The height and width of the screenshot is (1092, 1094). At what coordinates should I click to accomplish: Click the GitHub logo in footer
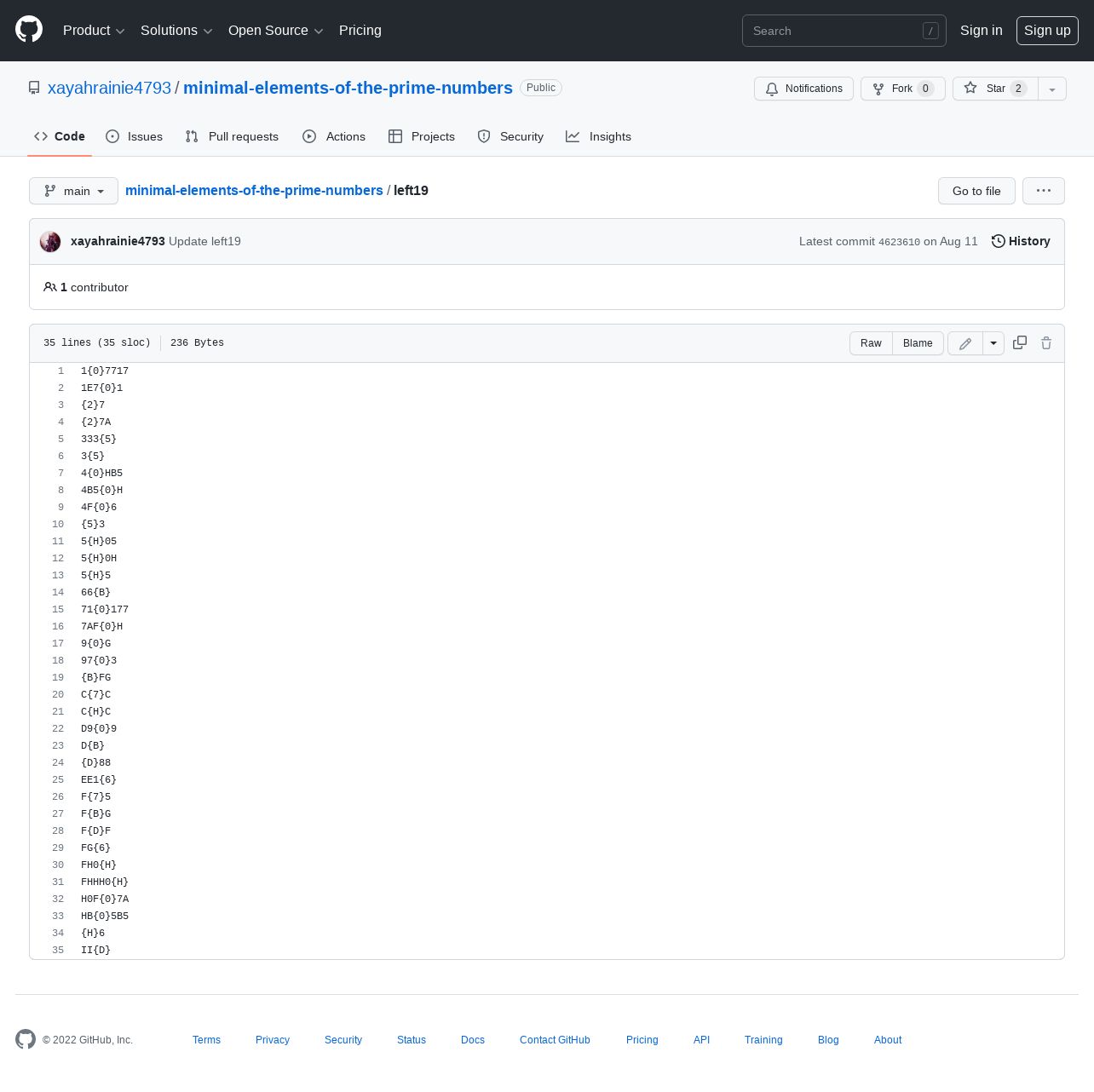coord(26,1039)
